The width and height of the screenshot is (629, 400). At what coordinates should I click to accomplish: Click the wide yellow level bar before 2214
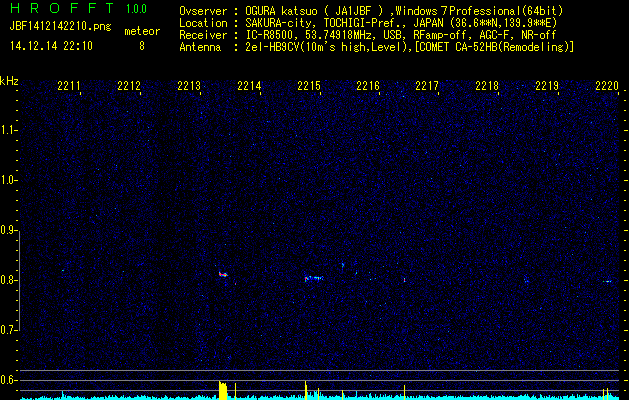[223, 390]
